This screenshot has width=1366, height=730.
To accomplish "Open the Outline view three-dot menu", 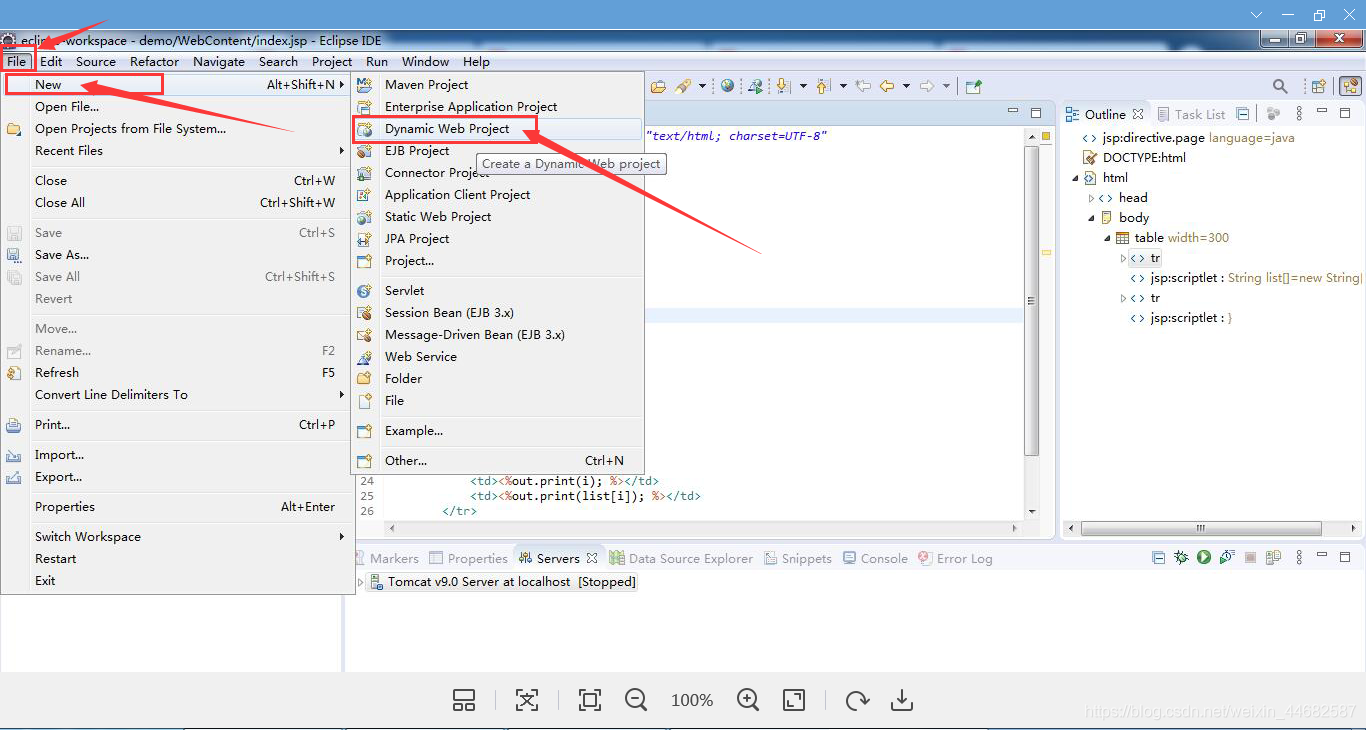I will 1299,114.
